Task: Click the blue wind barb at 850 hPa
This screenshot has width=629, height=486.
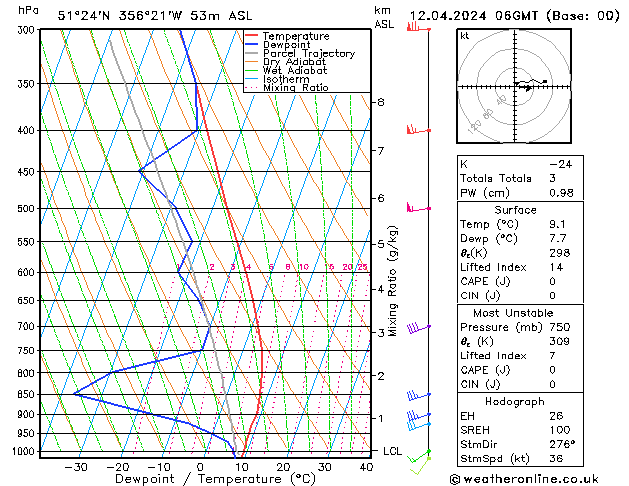Action: tap(418, 395)
